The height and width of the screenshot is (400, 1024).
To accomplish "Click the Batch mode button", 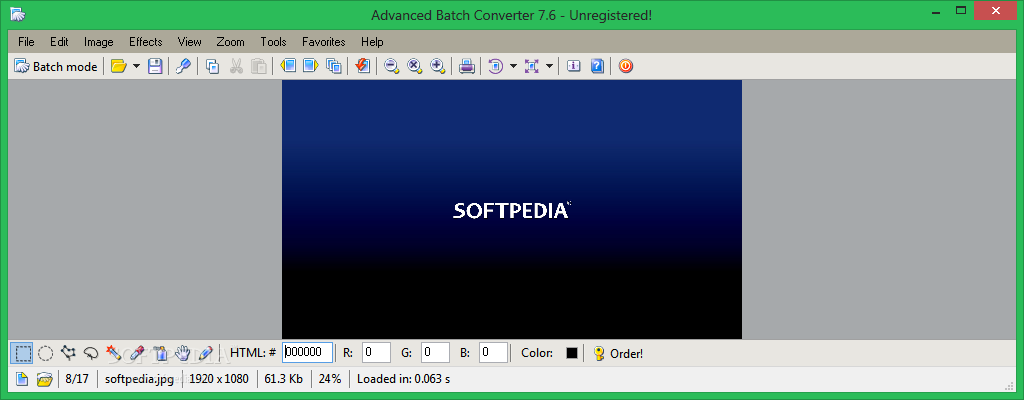I will 56,66.
